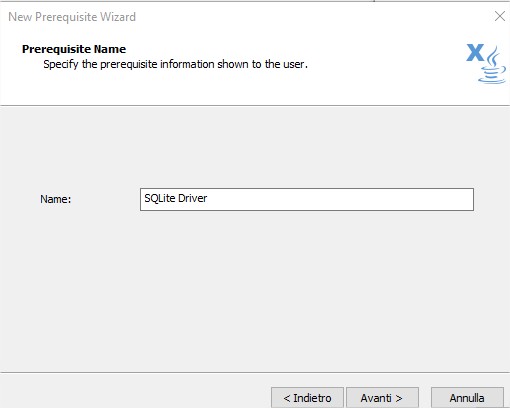Click the blue X logo in header
Screen dimensions: 510x408
475,53
